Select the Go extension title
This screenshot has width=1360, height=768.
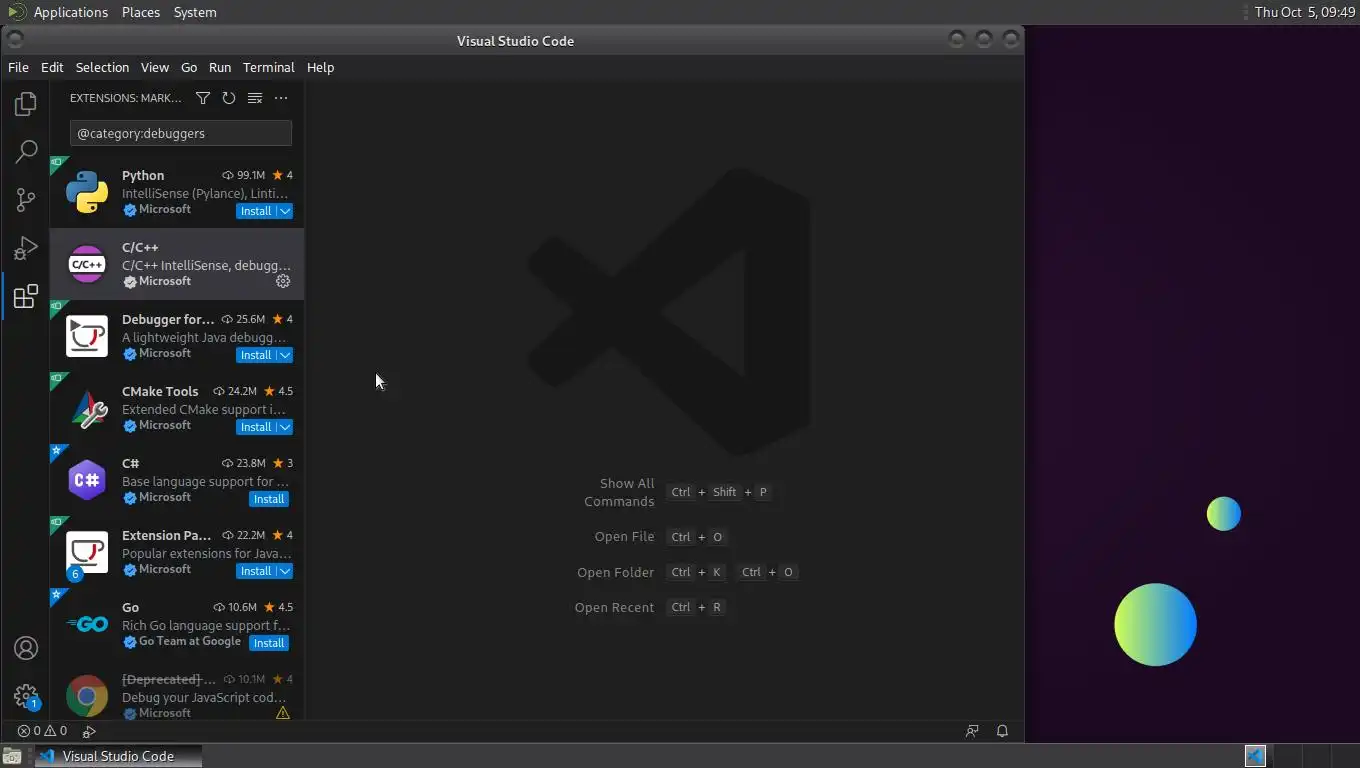[130, 607]
